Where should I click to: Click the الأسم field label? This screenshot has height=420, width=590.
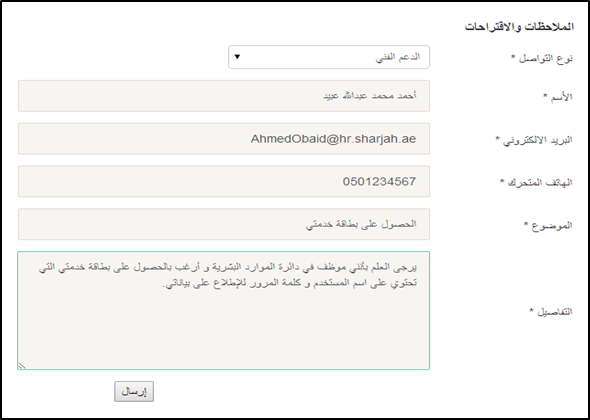click(562, 97)
